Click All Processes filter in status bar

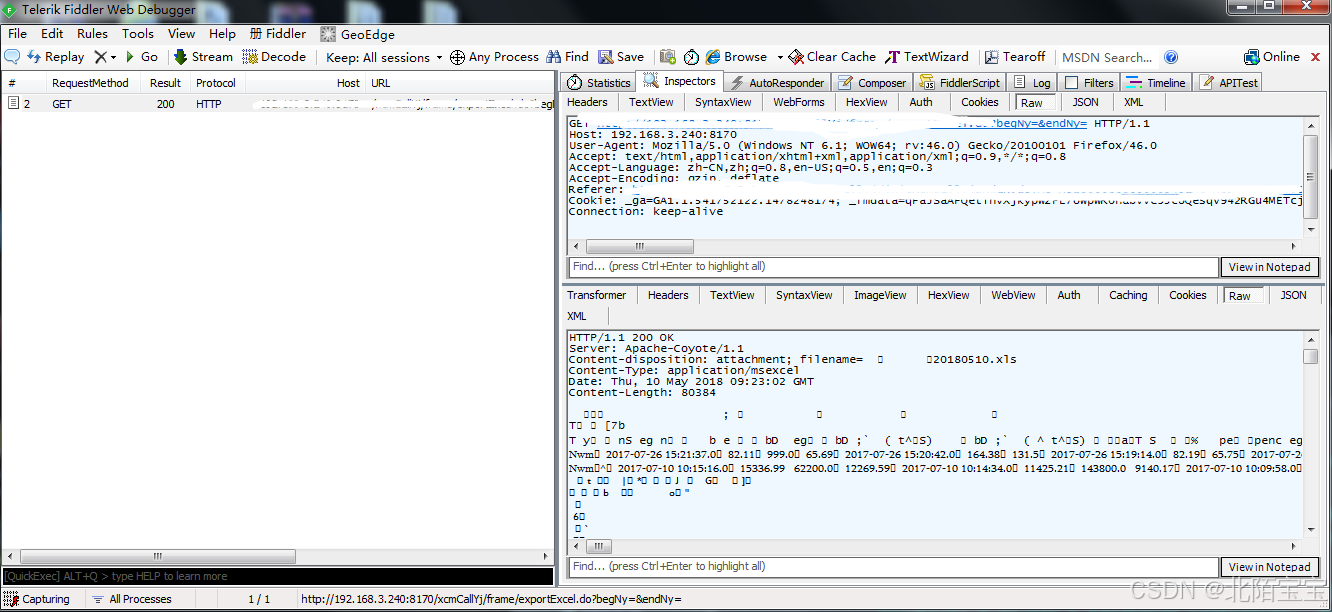(x=131, y=599)
